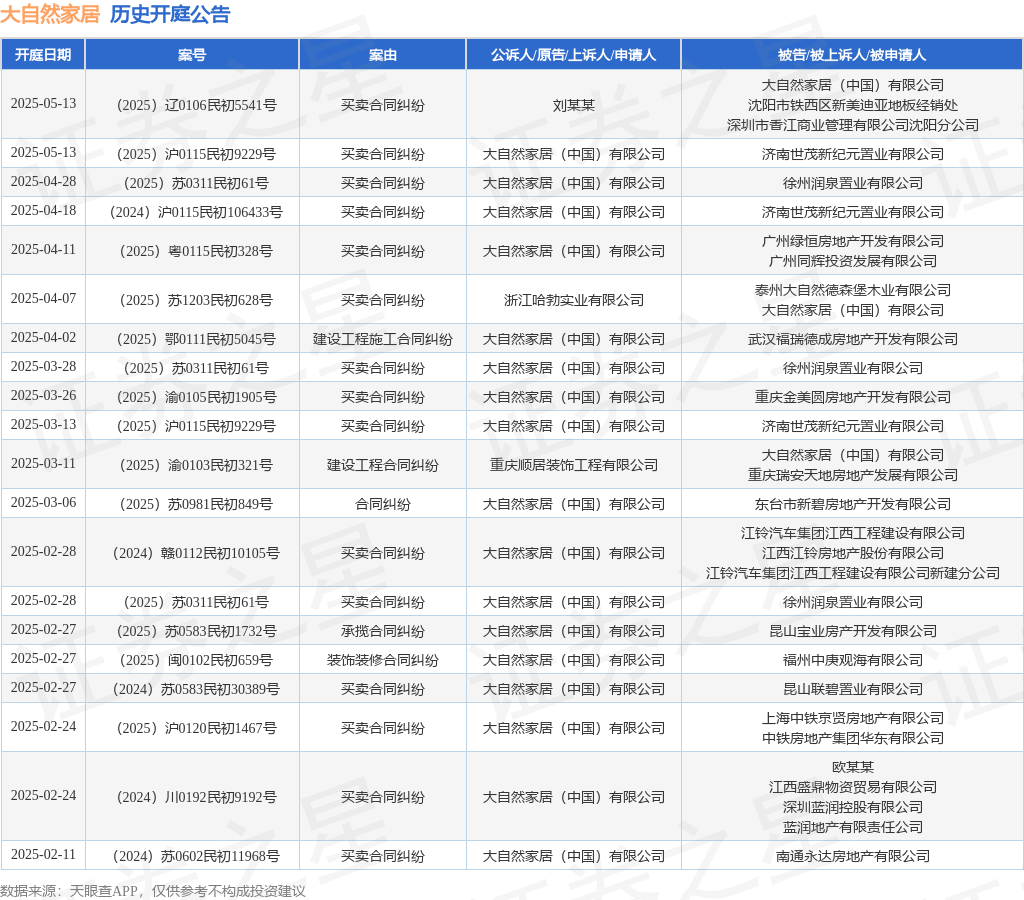Select case number (2025)渝0105民初1905号
Viewport: 1024px width, 900px height.
point(196,397)
